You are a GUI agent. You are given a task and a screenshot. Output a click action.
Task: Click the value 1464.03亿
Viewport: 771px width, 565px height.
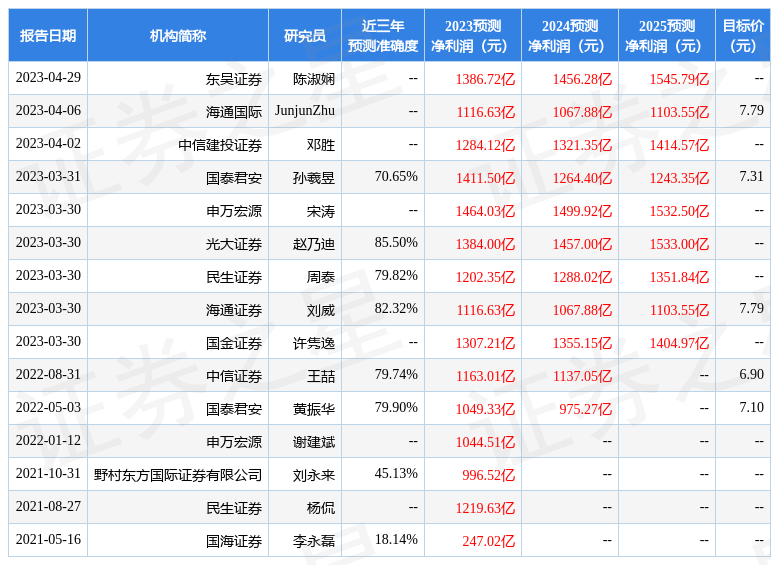point(485,211)
